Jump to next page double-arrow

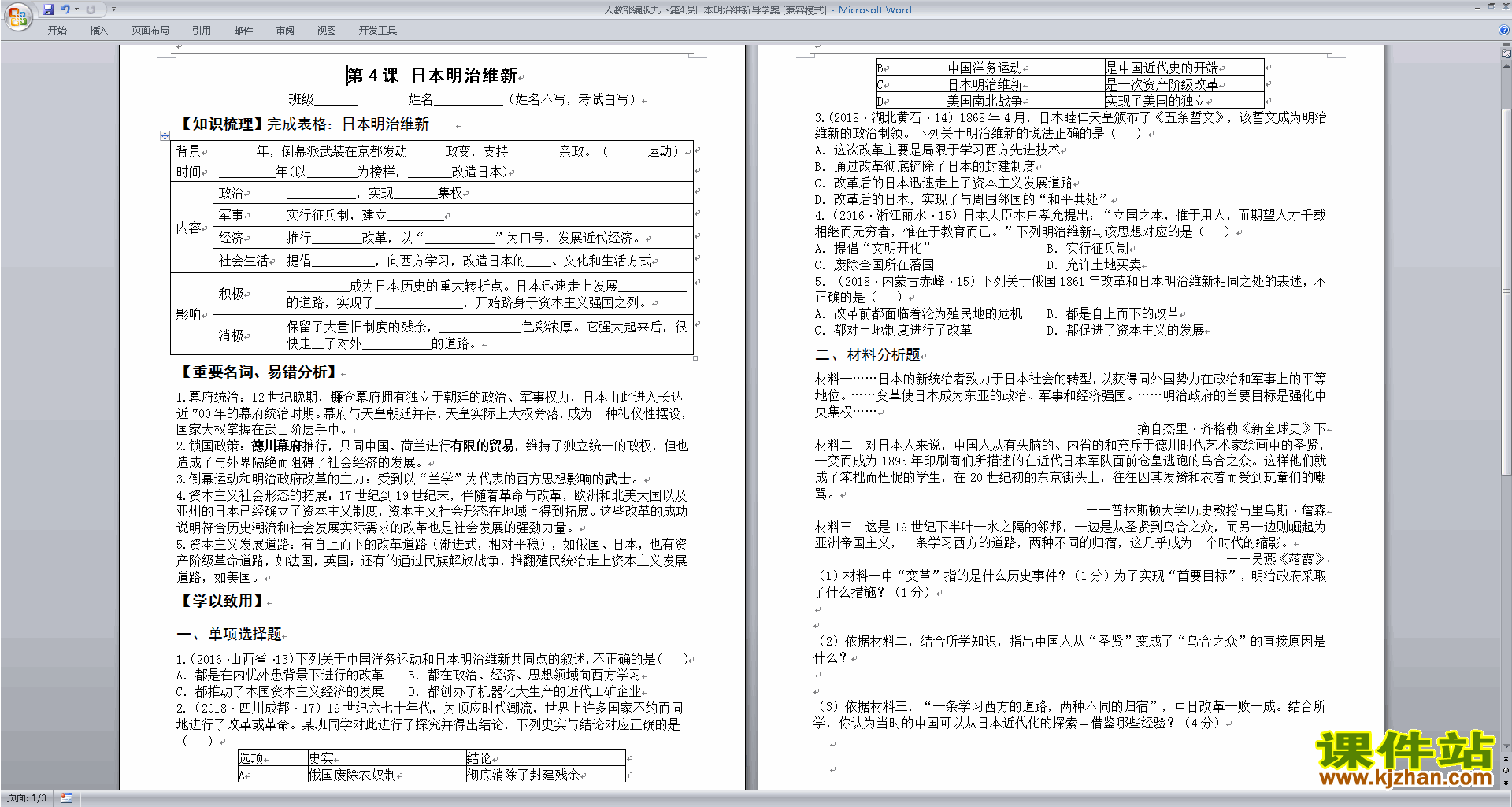pyautogui.click(x=1506, y=783)
